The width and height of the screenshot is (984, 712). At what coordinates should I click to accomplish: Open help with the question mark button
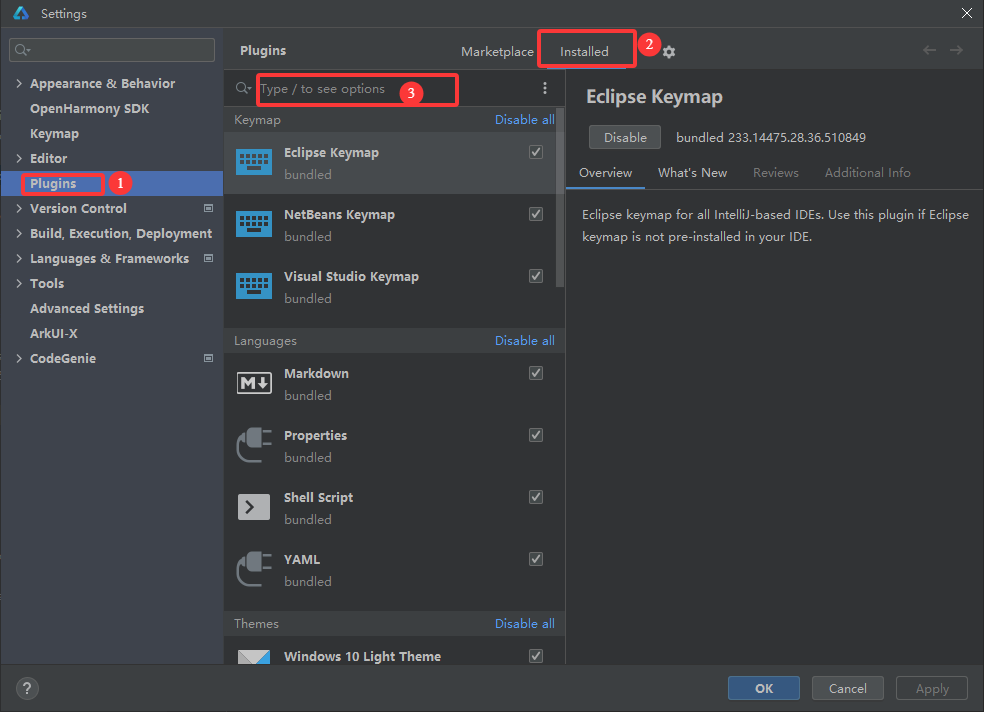coord(27,688)
